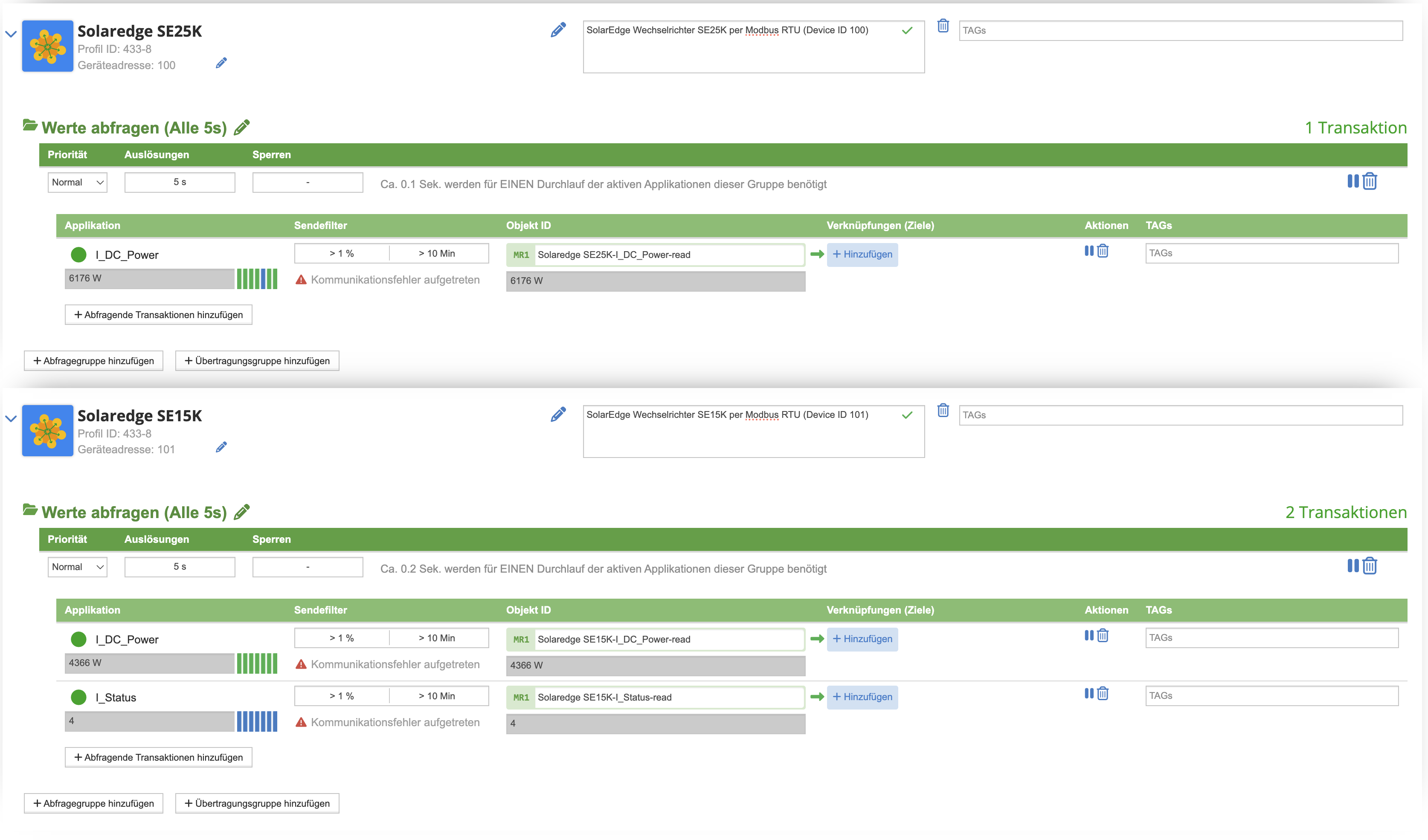Viewport: 1428px width, 840px height.
Task: Click TAGs field for SE15K I_DC_Power
Action: pos(1272,638)
